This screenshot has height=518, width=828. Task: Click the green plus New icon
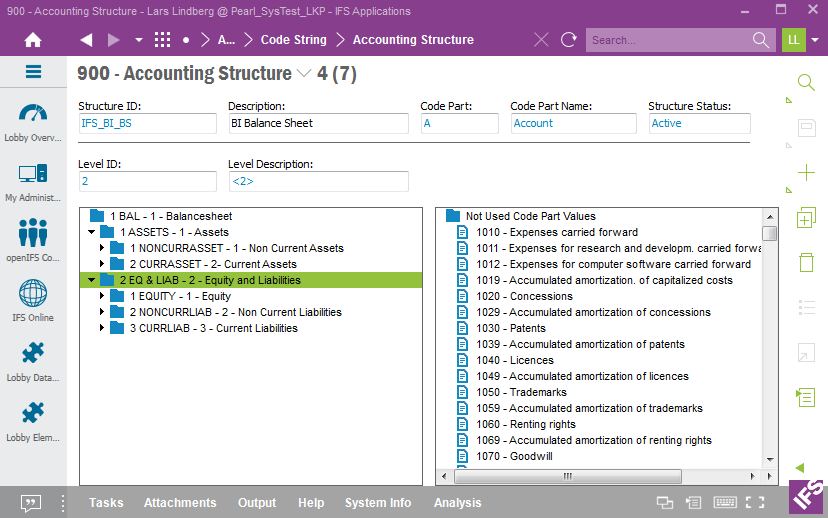806,173
